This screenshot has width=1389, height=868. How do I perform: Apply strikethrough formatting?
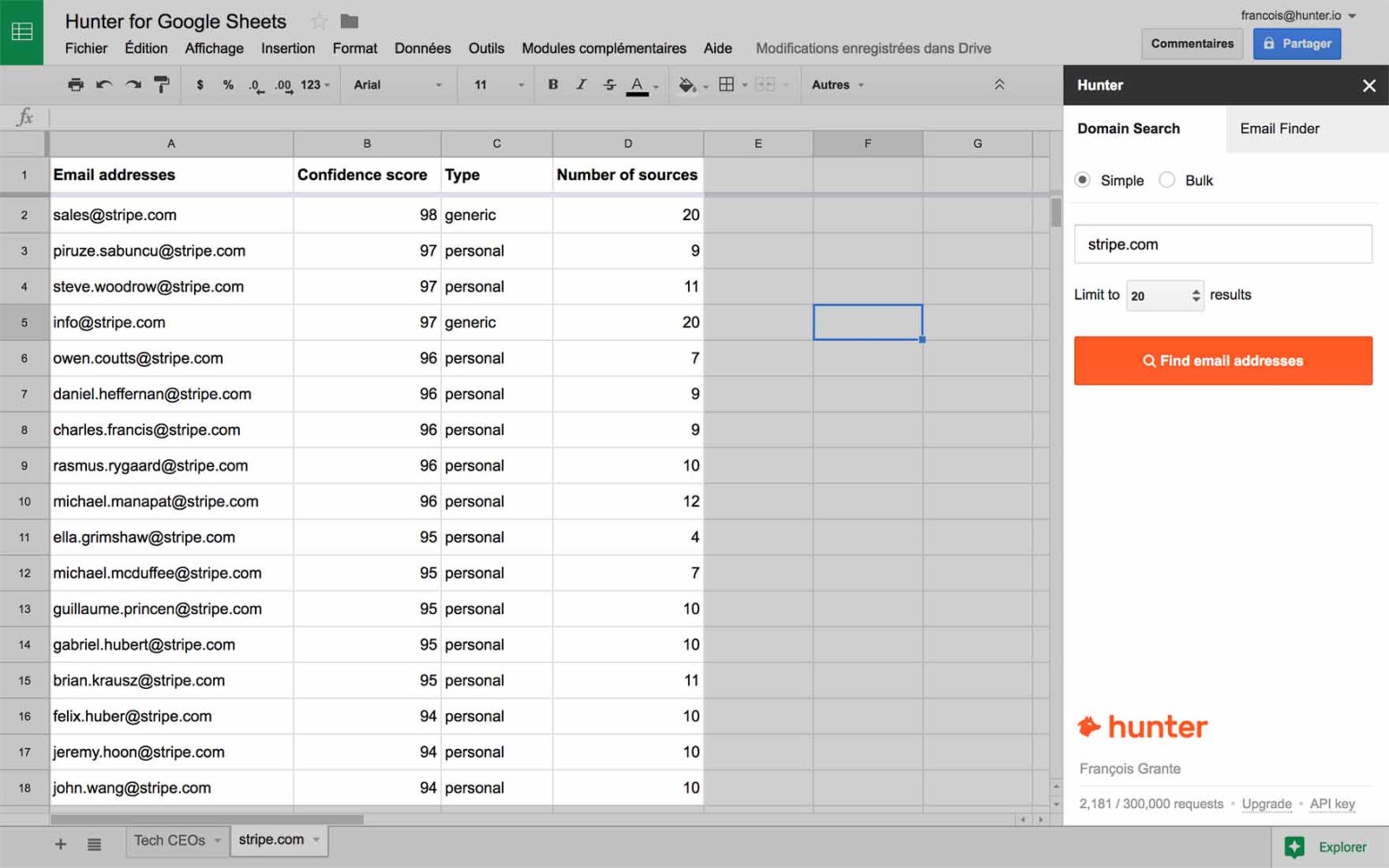[x=609, y=84]
